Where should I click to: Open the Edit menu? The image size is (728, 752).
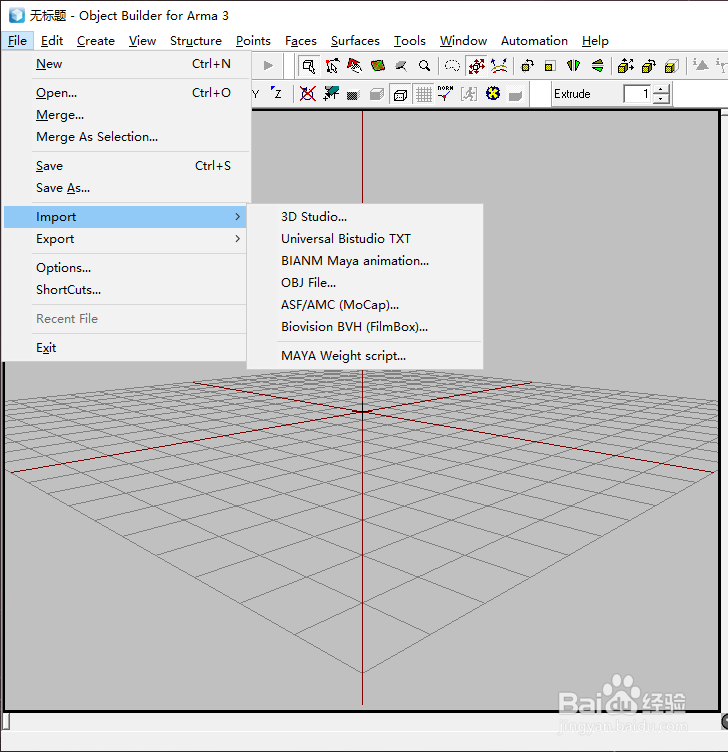[52, 41]
